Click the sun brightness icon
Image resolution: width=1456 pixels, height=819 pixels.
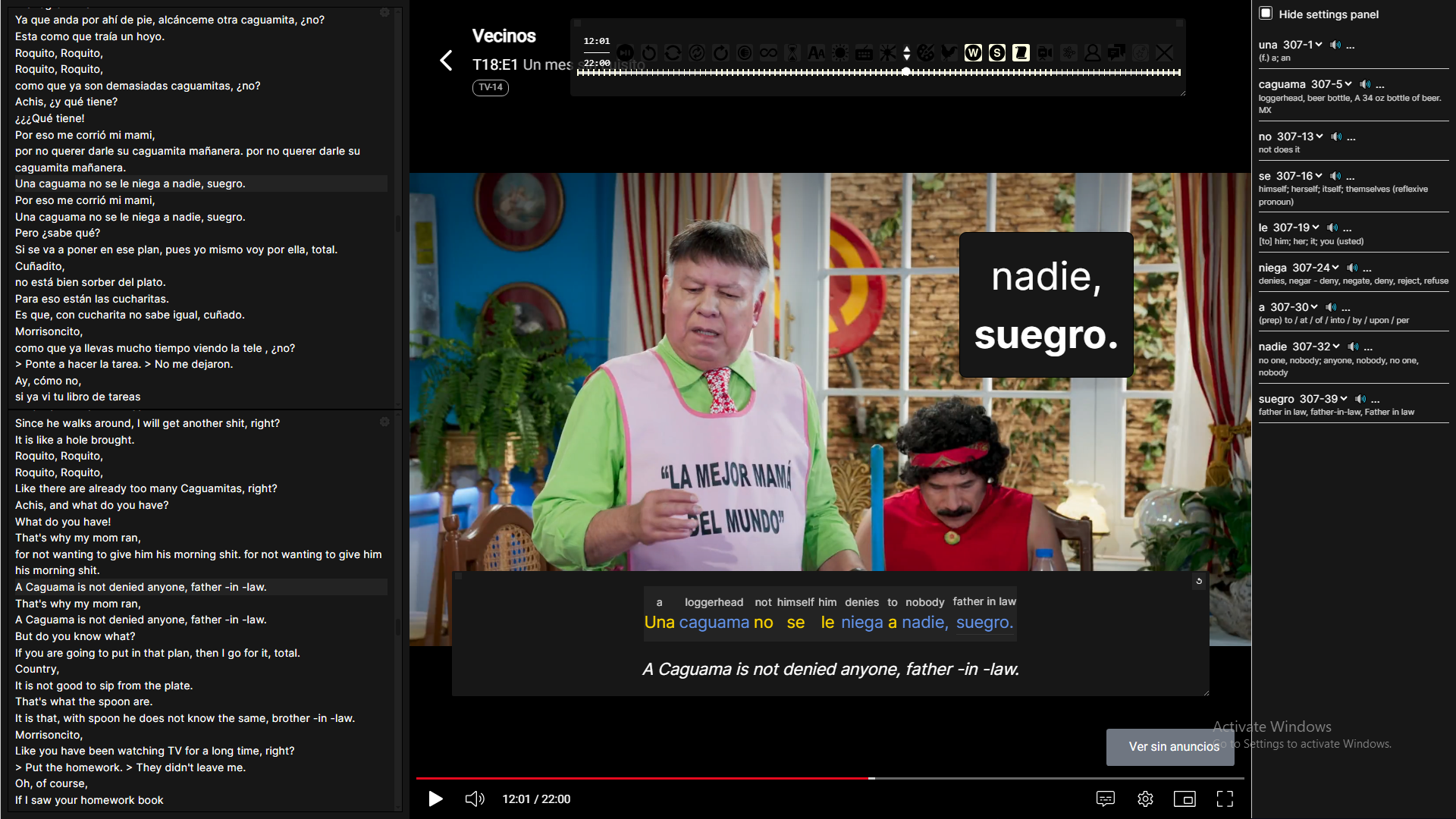pos(840,52)
